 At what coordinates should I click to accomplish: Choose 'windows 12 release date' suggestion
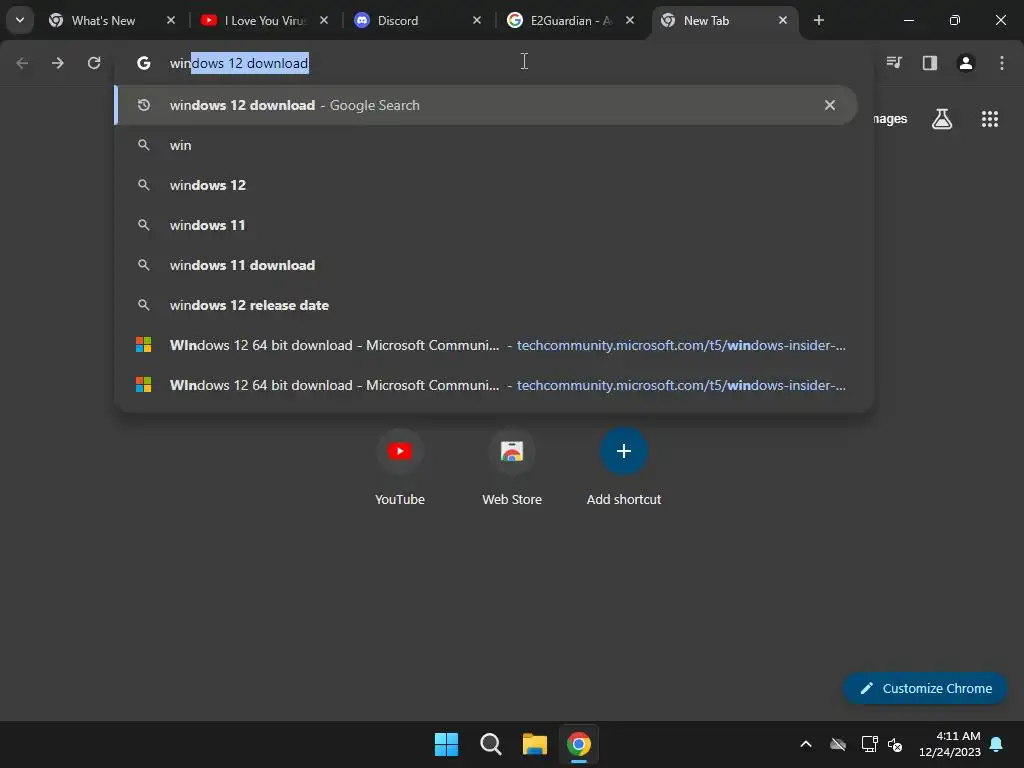[x=486, y=305]
